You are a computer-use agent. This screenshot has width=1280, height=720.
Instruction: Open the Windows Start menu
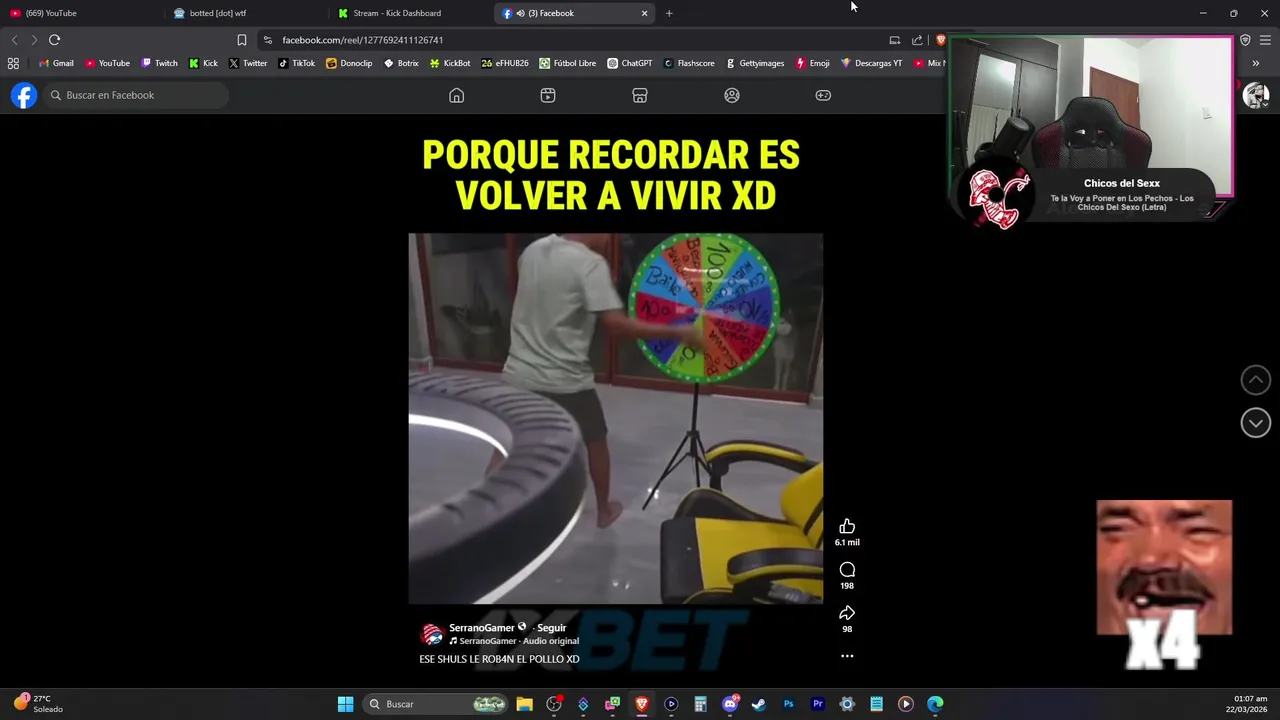click(x=345, y=704)
